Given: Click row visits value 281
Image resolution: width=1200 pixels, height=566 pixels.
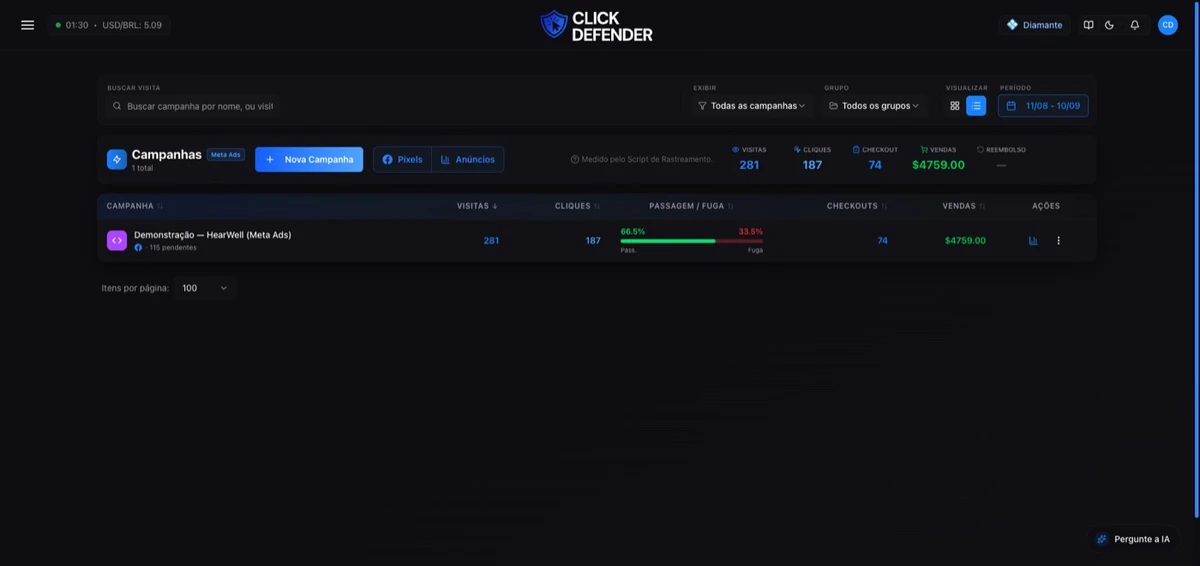Looking at the screenshot, I should (x=491, y=241).
